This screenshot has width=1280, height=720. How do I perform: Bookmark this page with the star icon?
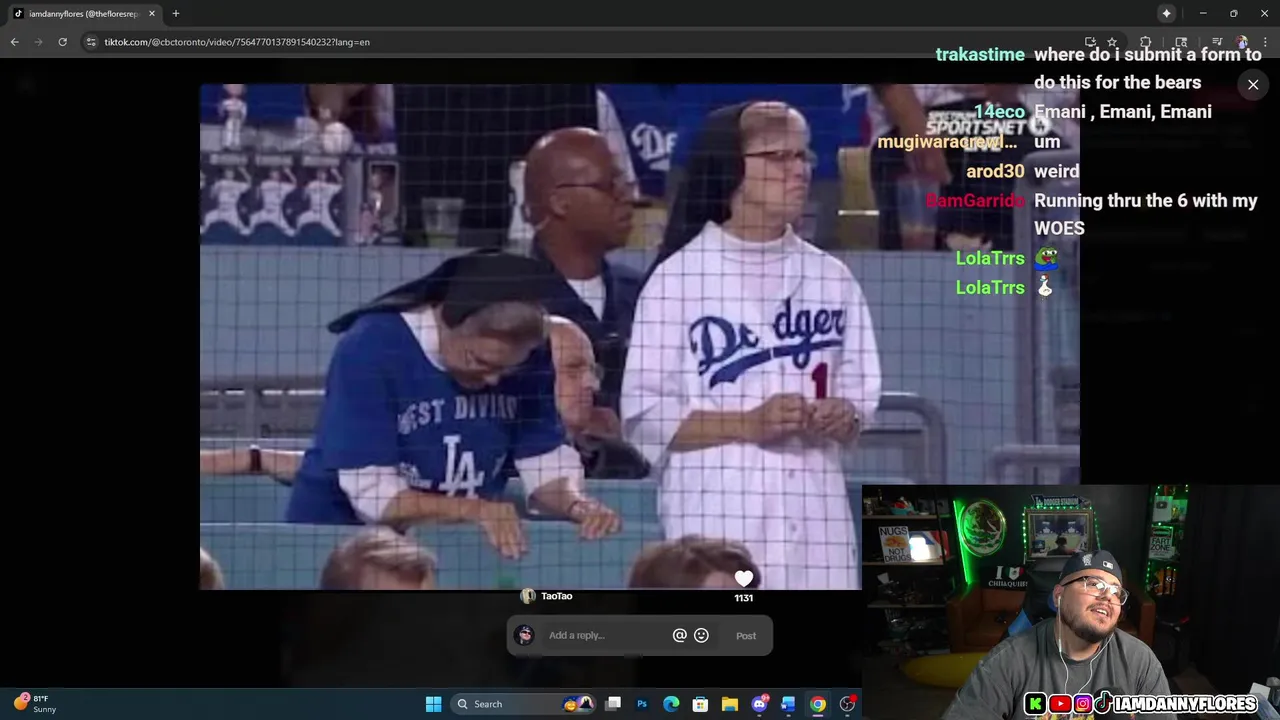pos(1112,42)
